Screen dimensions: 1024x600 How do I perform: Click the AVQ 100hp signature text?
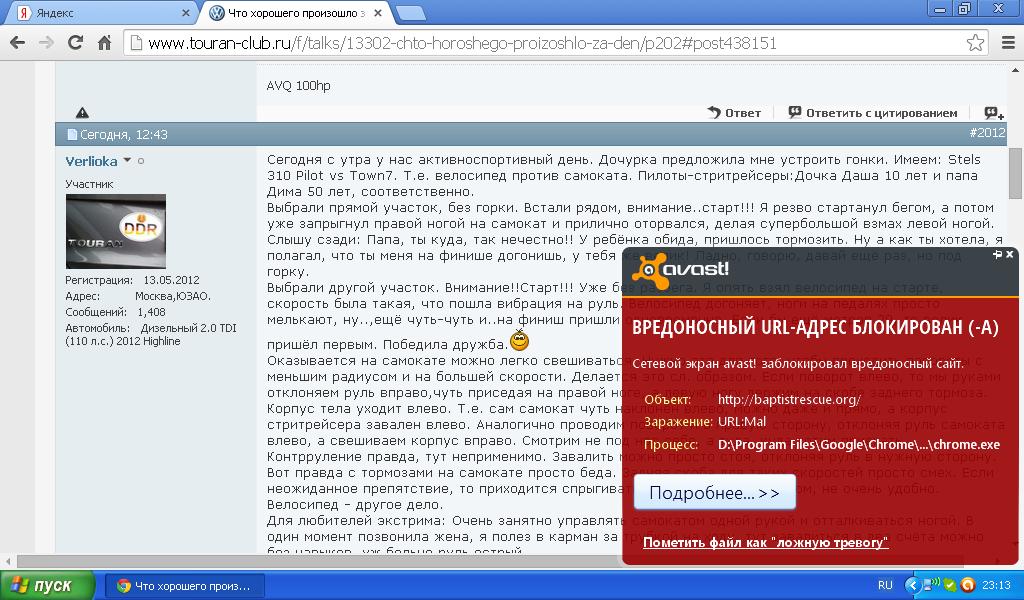[x=298, y=86]
